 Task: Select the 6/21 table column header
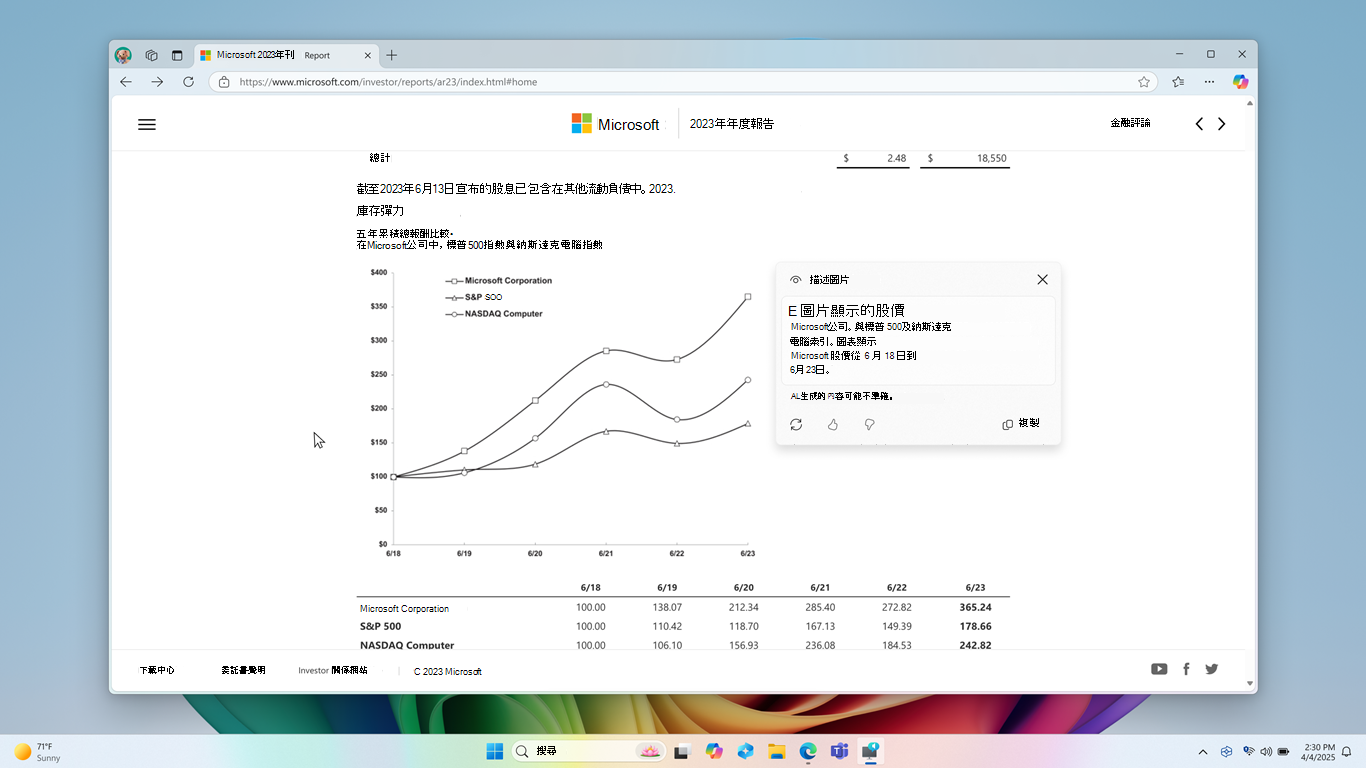820,588
